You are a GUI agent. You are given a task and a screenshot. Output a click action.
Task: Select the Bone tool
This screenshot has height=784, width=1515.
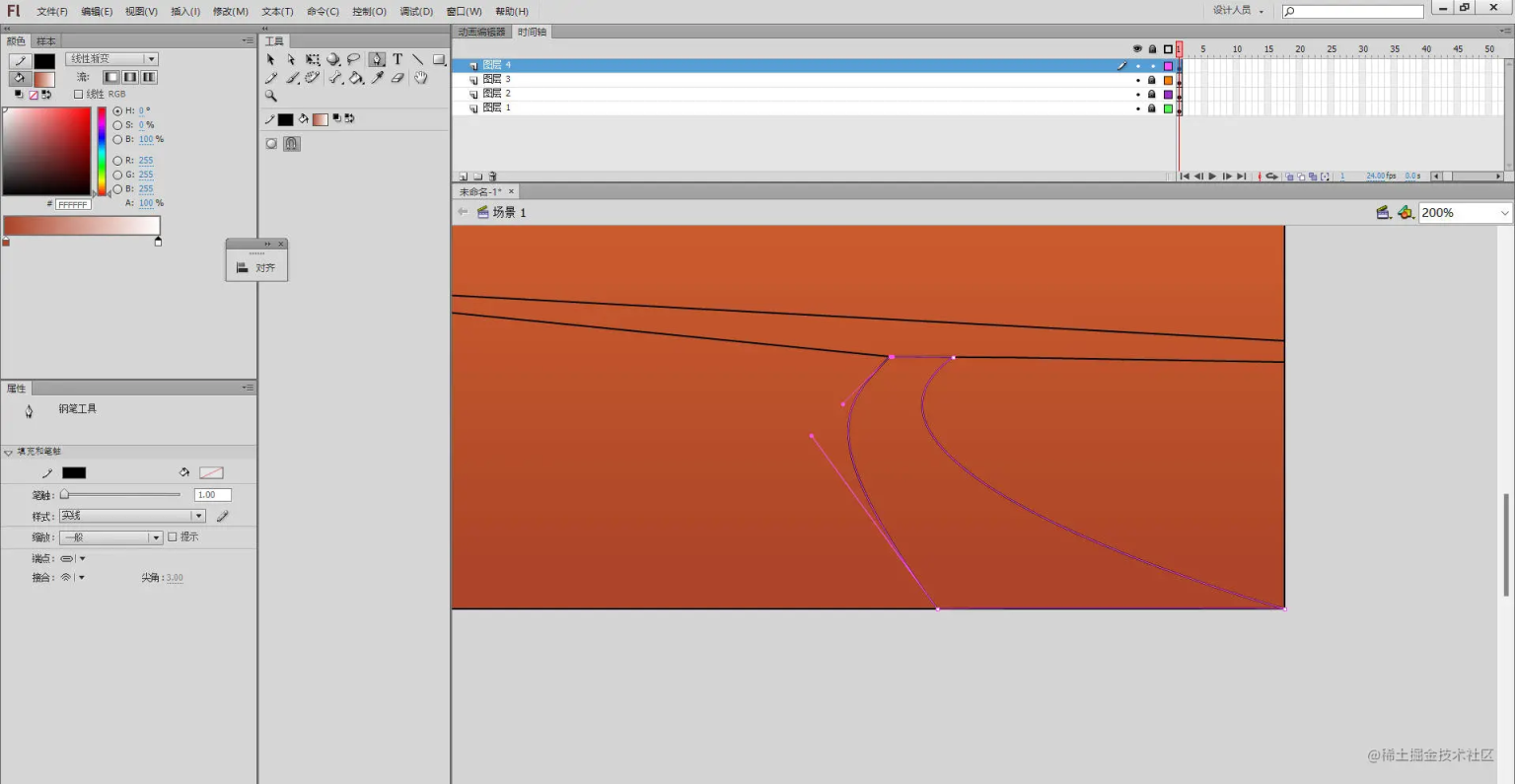point(335,78)
